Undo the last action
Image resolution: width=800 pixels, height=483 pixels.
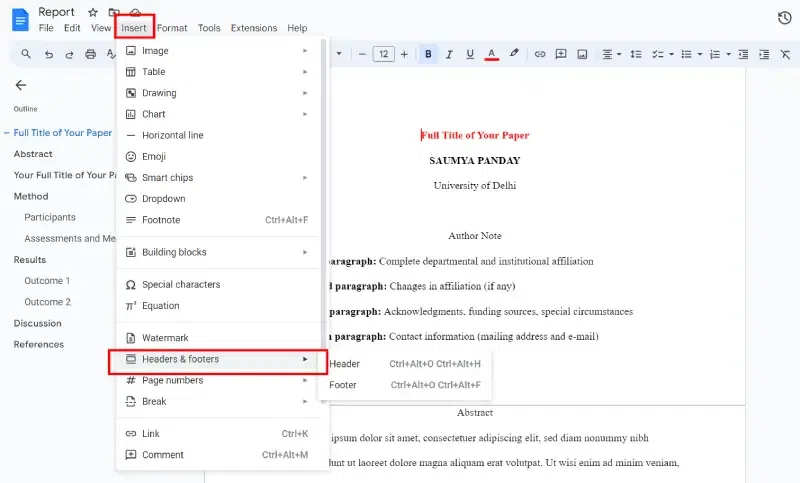pyautogui.click(x=48, y=54)
